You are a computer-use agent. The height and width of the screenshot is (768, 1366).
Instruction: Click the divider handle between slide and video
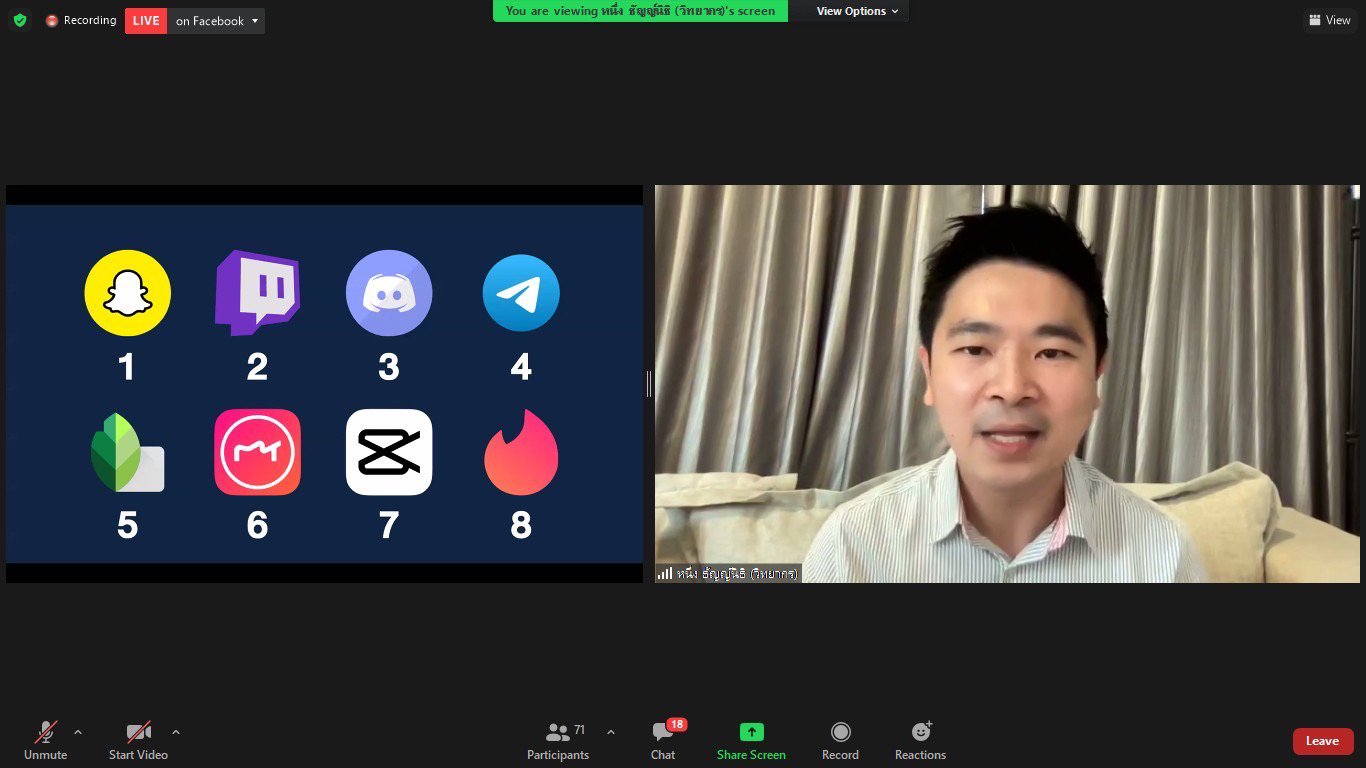point(649,383)
